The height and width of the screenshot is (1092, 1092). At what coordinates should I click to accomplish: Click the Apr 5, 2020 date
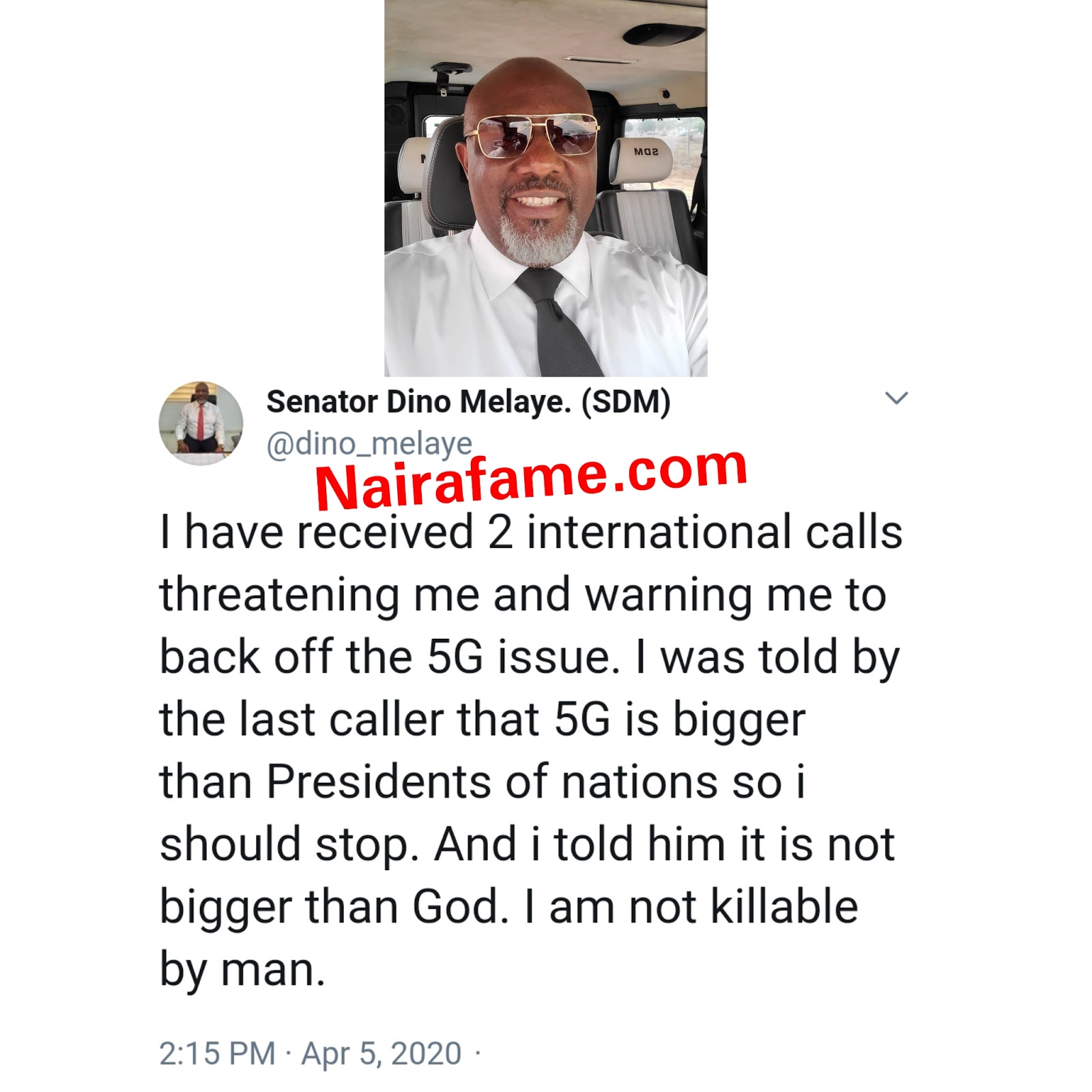coord(382,1053)
